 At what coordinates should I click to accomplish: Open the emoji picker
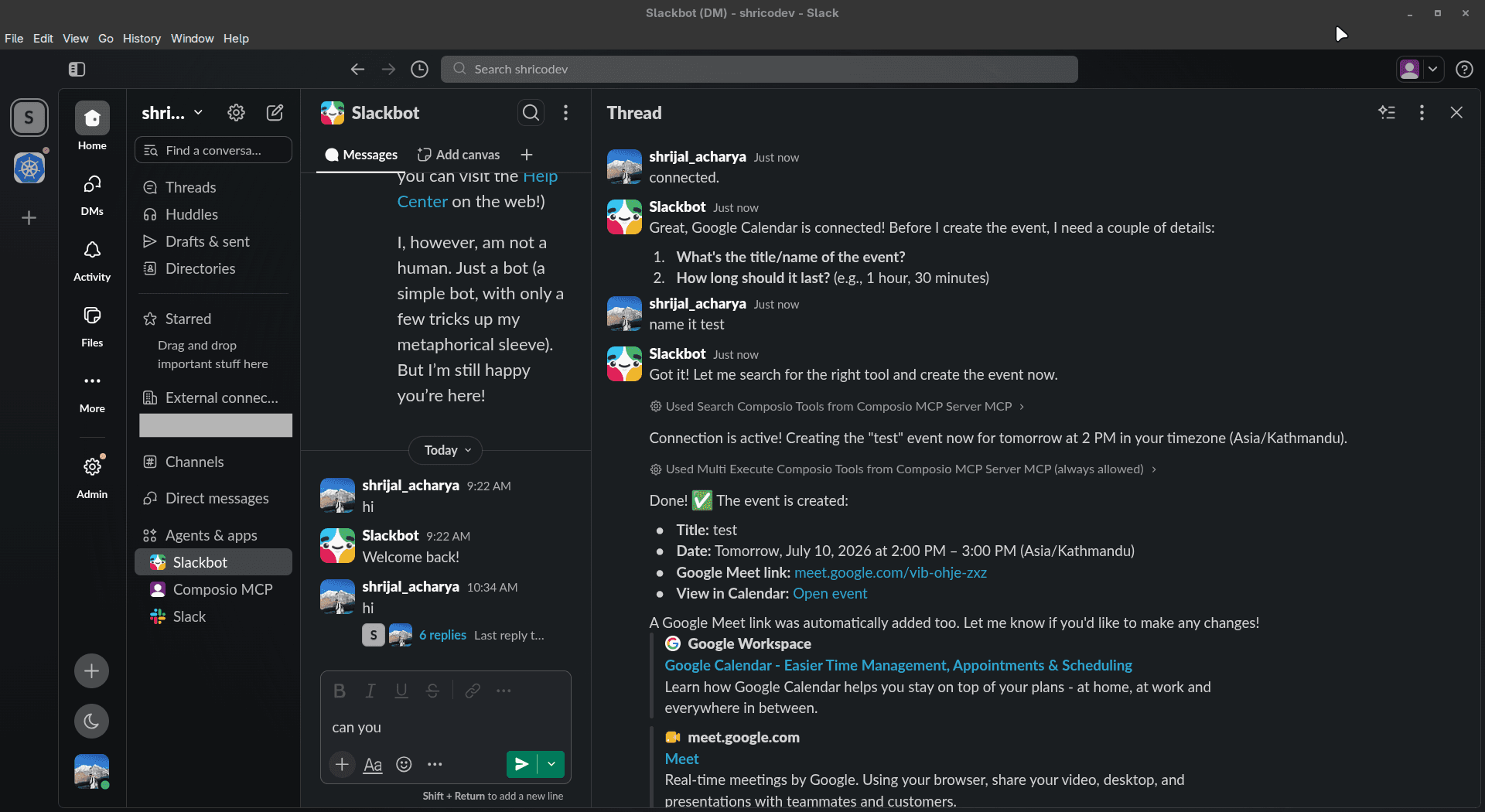coord(404,764)
